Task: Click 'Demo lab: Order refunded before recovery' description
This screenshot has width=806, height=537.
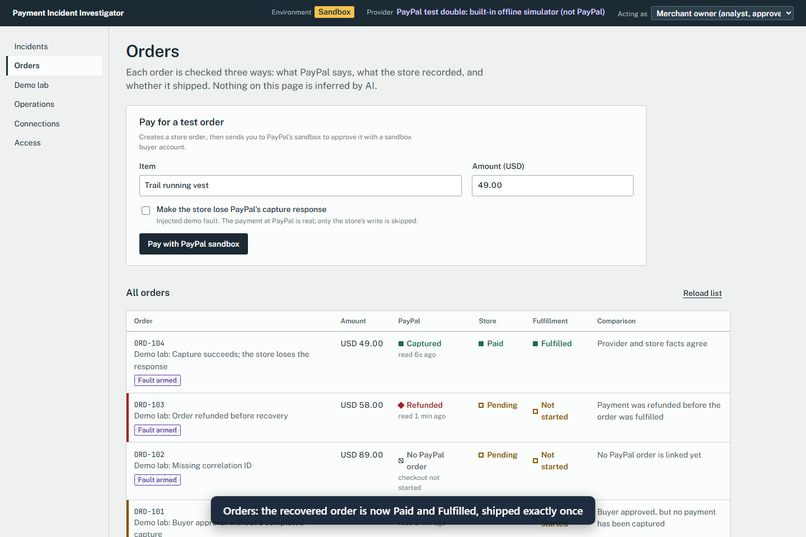Action: point(211,416)
